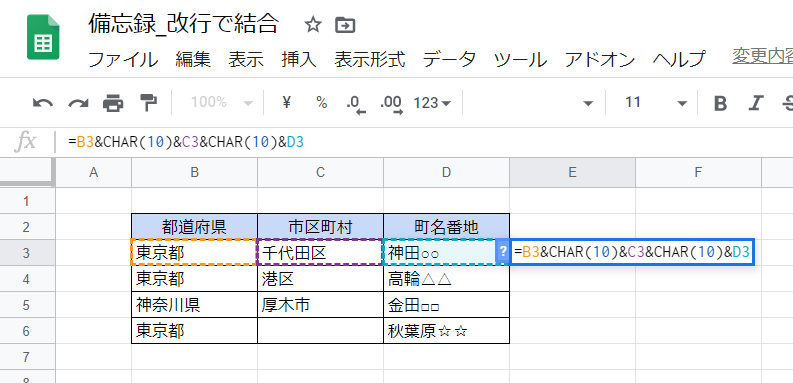Select cell 金田□□

(x=446, y=305)
